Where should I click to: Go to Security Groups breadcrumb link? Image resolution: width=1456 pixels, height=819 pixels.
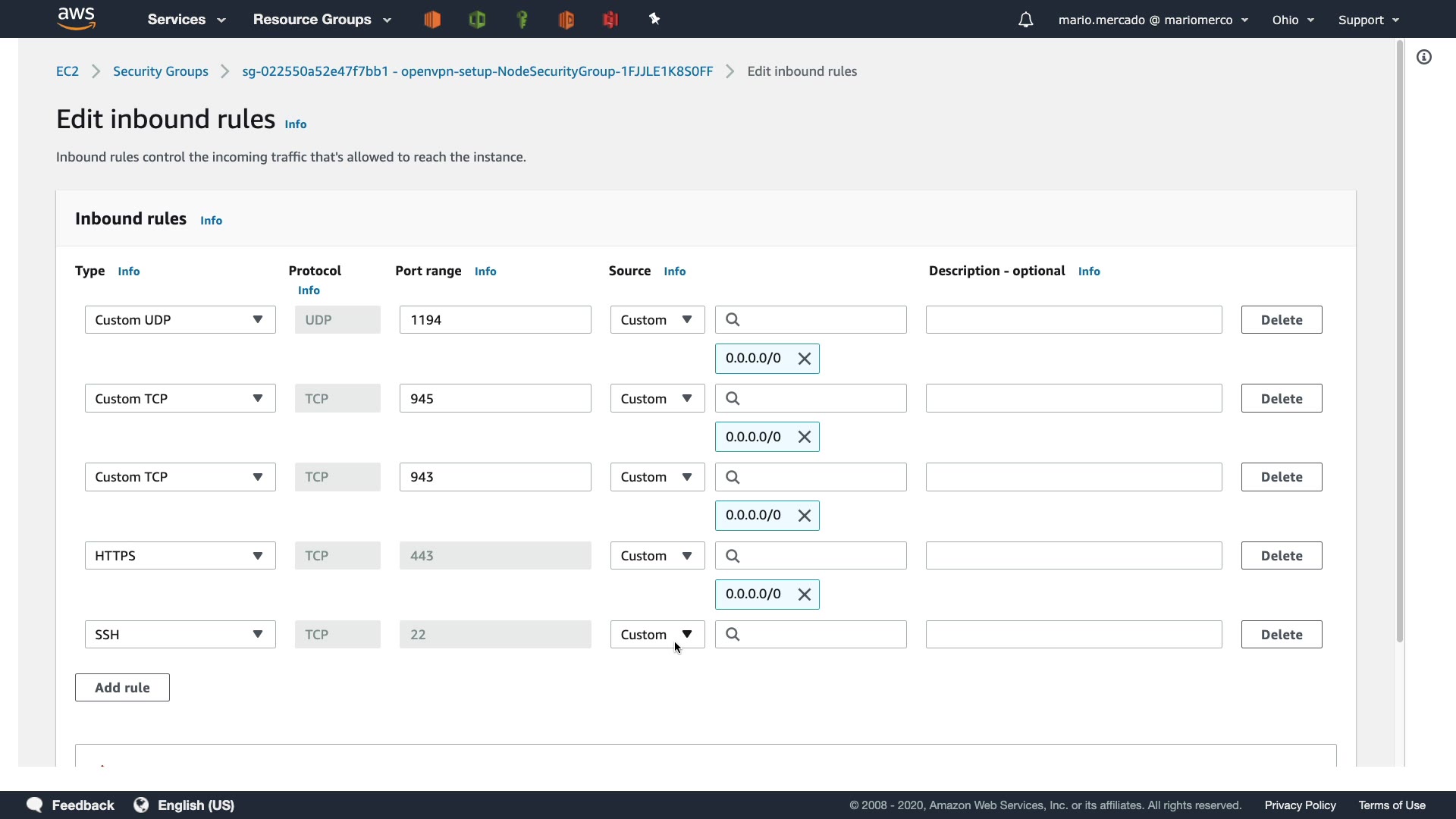[x=161, y=71]
